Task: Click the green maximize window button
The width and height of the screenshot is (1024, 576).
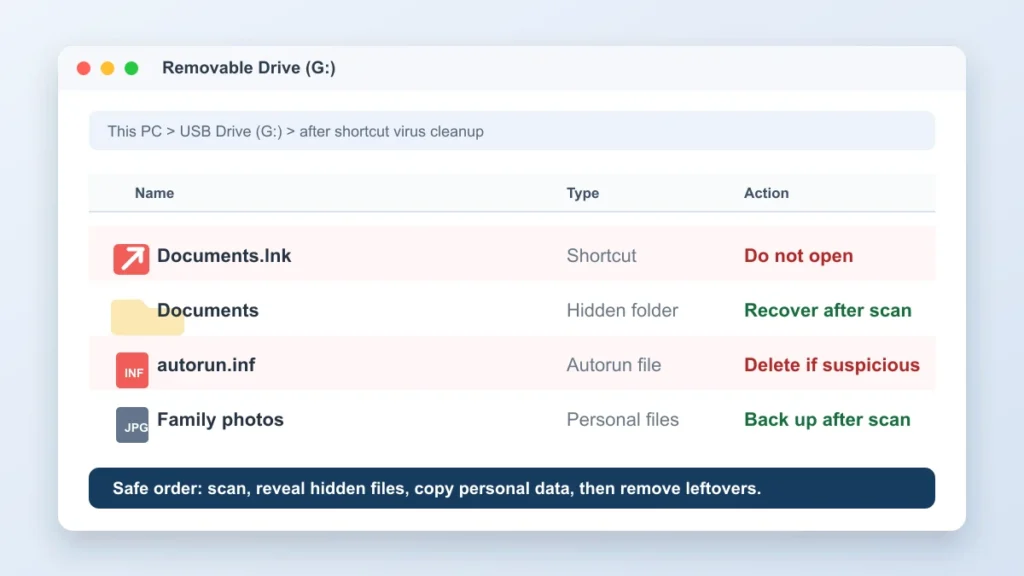Action: coord(131,68)
